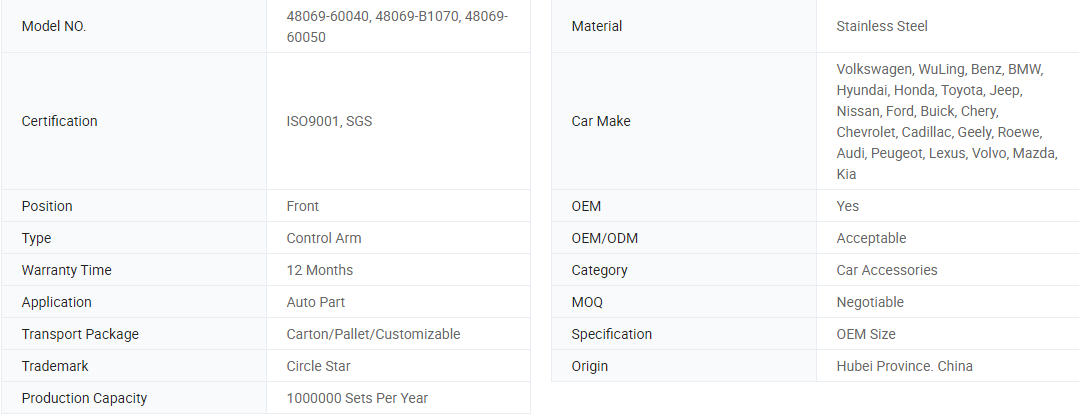Select the MOQ Negotiable value
The image size is (1079, 415).
coord(870,302)
